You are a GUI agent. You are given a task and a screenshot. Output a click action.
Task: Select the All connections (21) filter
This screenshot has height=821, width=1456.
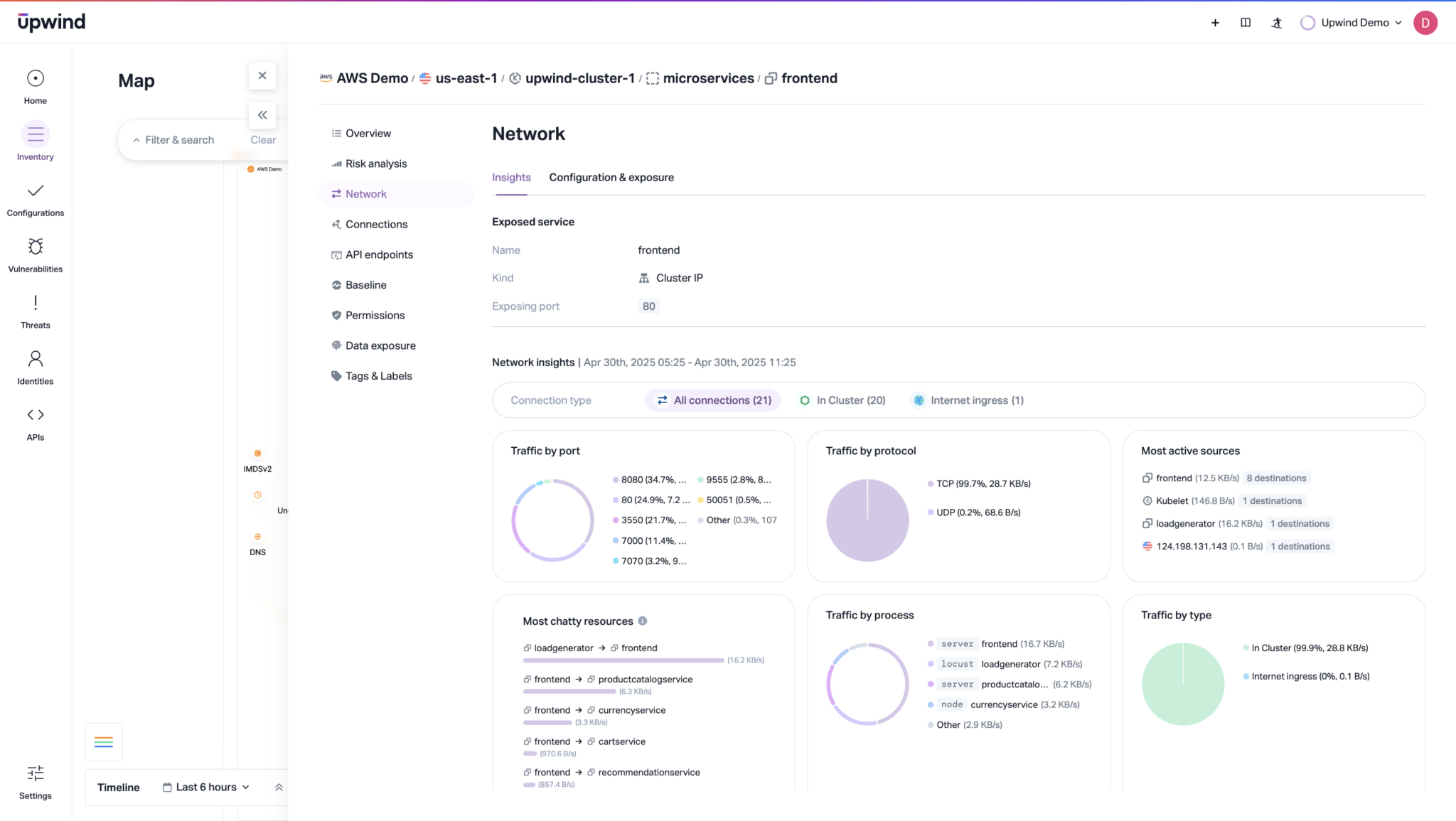coord(712,399)
